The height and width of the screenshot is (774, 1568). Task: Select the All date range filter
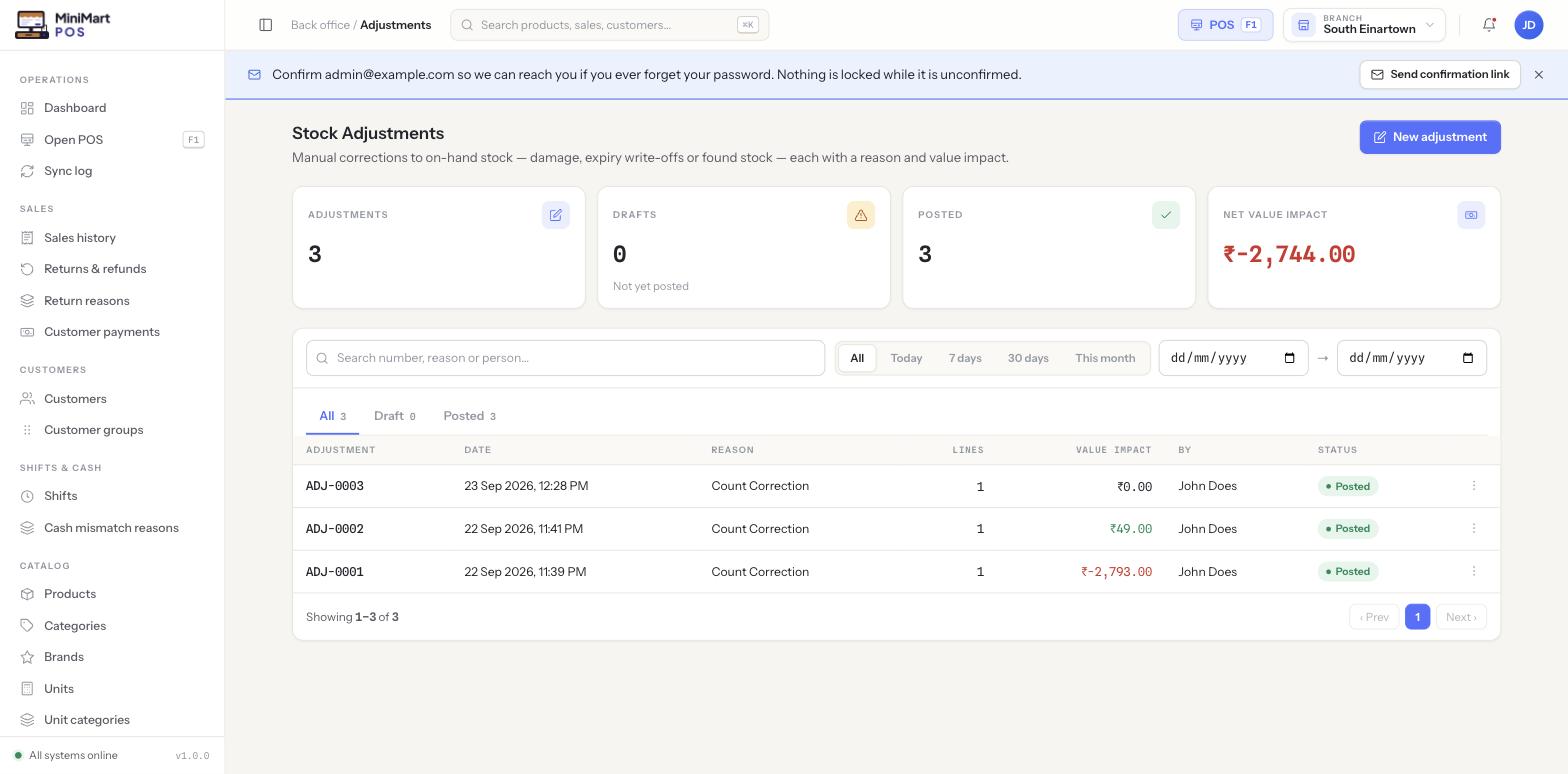857,358
